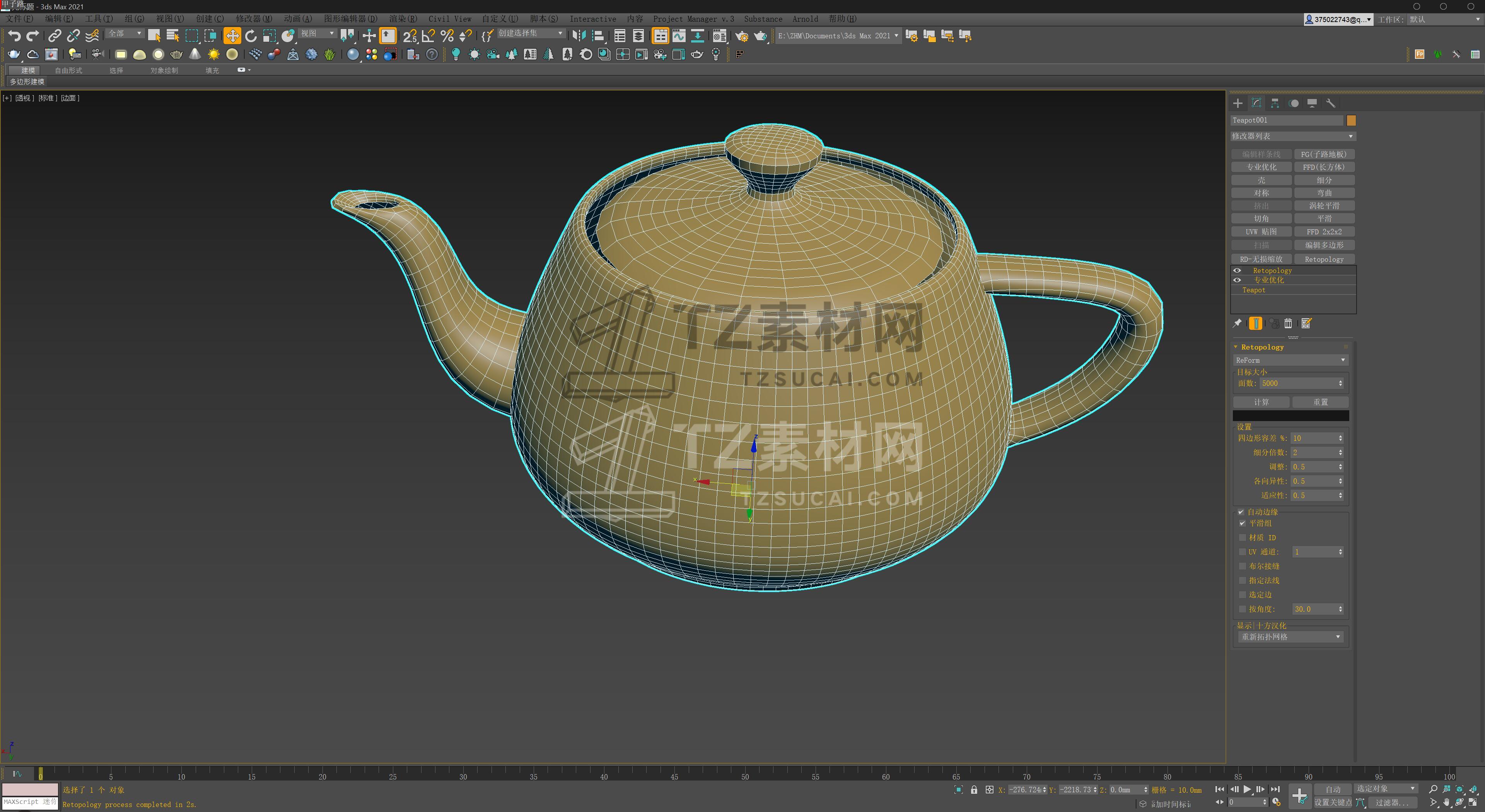Image resolution: width=1485 pixels, height=812 pixels.
Task: Open the 重新拓扑网格 display dropdown
Action: [x=1290, y=637]
